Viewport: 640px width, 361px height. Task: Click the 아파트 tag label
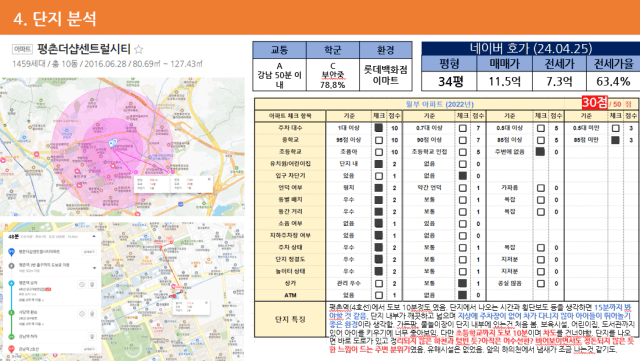[x=22, y=49]
